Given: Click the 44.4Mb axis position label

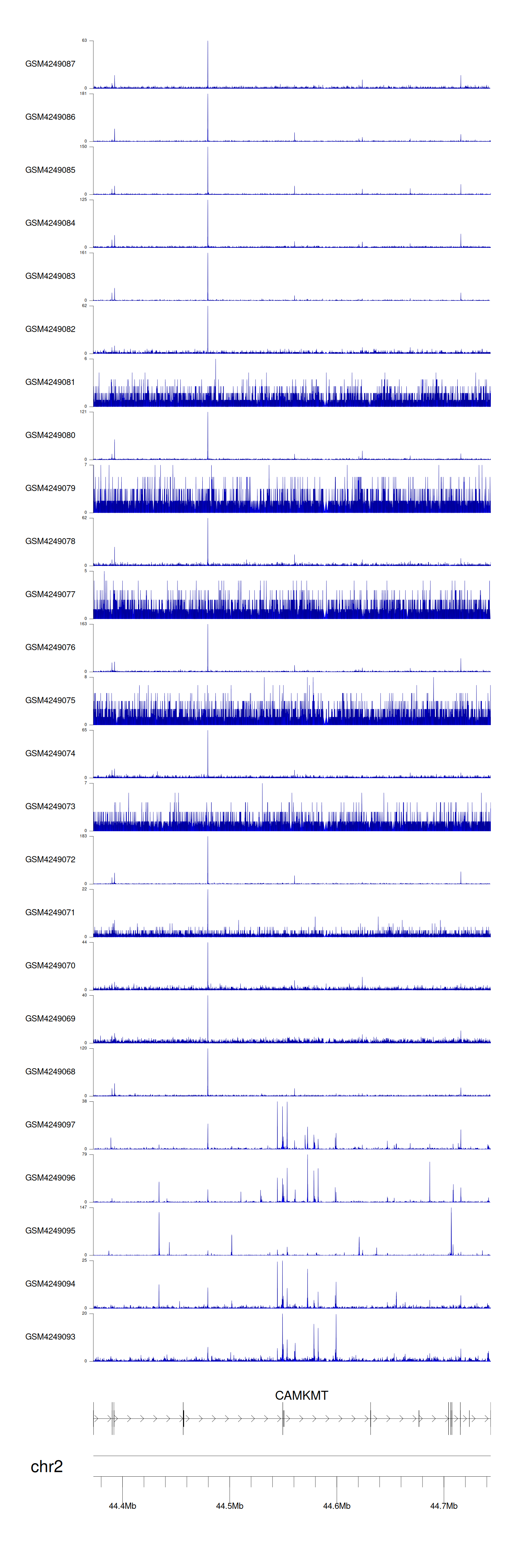Looking at the screenshot, I should click(x=122, y=1505).
